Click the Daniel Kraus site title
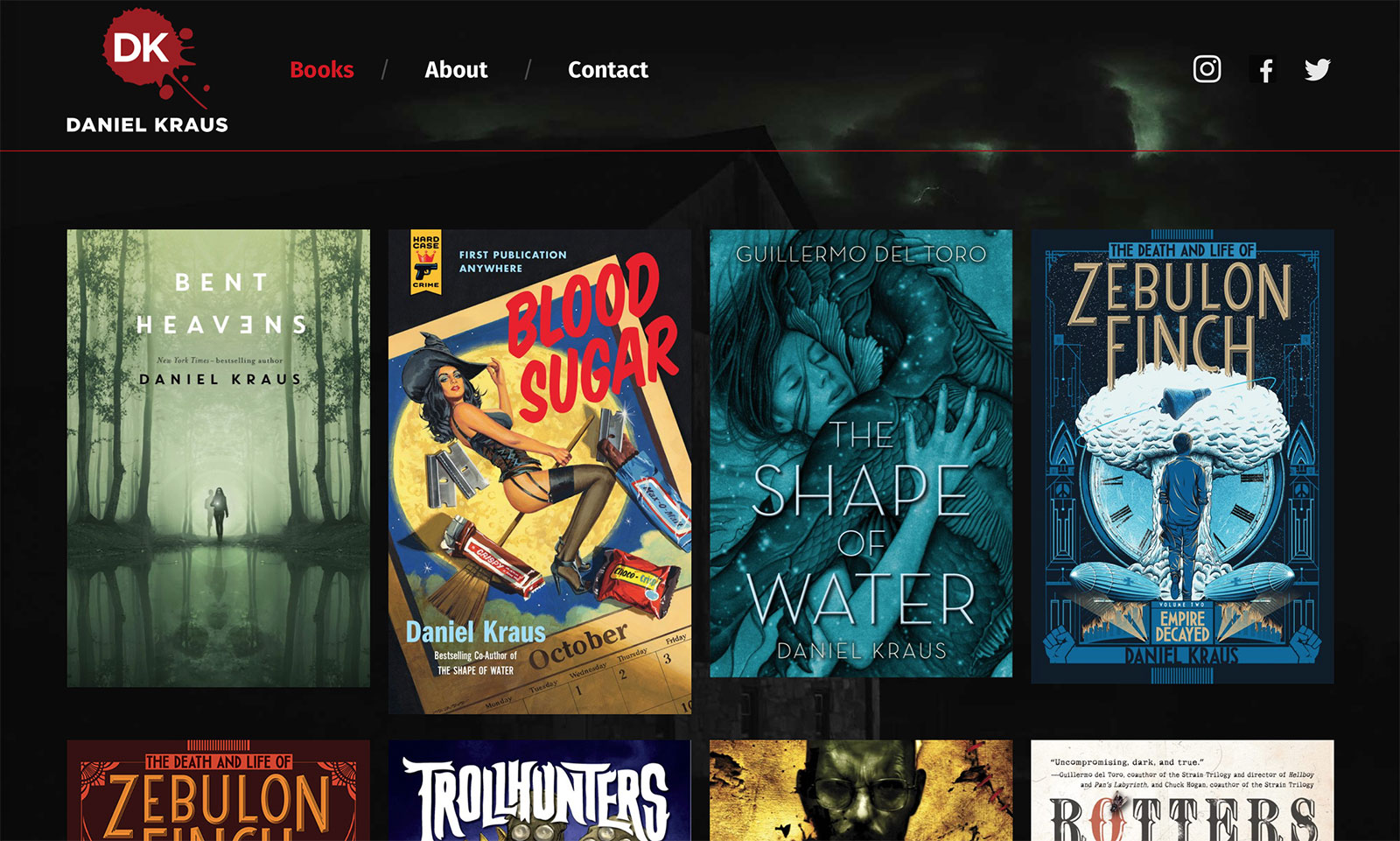Viewport: 1400px width, 841px height. click(x=147, y=125)
